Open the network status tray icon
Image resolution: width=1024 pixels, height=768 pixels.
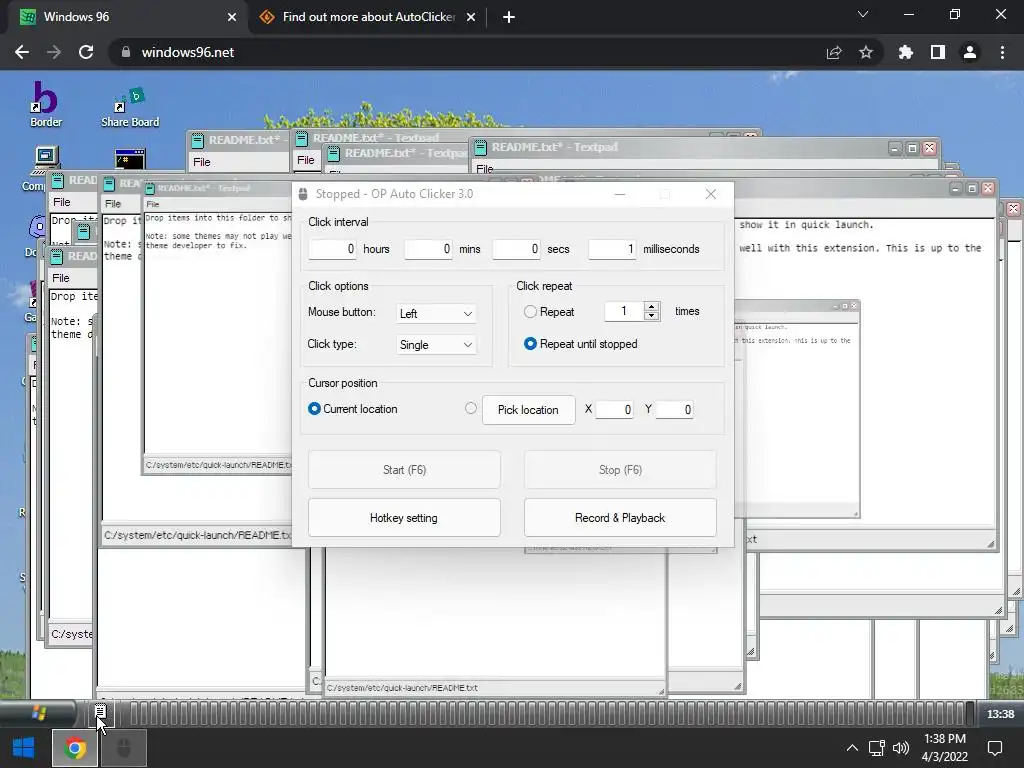tap(876, 748)
